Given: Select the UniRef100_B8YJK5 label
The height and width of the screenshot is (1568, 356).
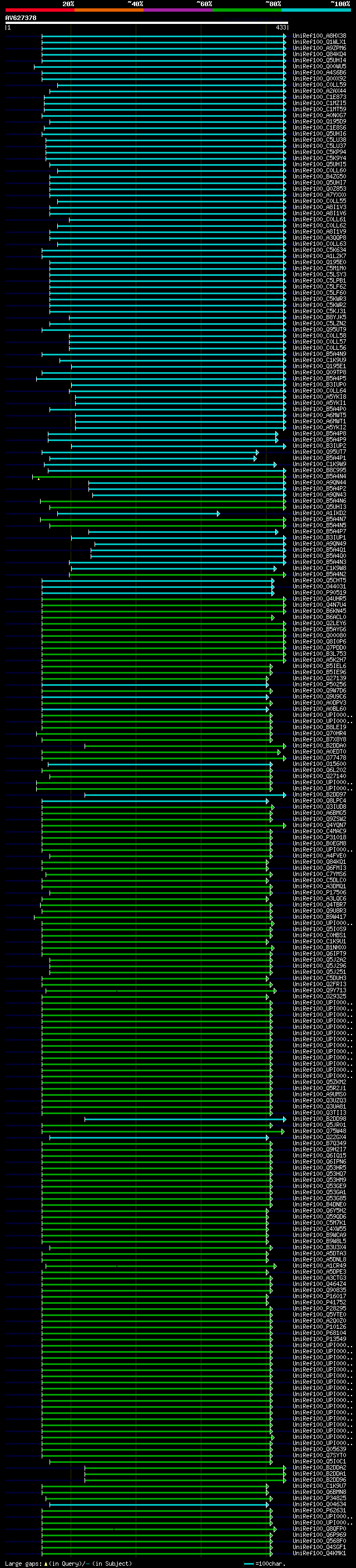Looking at the screenshot, I should tap(319, 318).
